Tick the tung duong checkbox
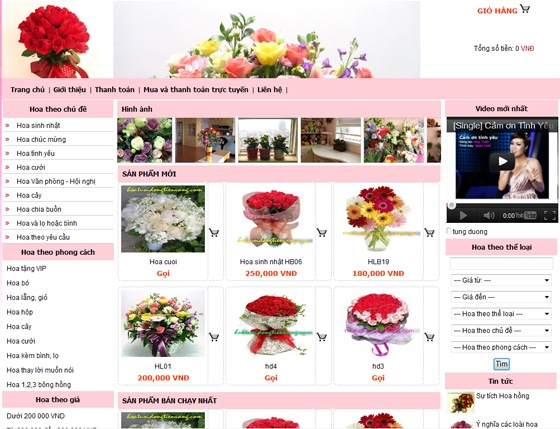 (449, 231)
